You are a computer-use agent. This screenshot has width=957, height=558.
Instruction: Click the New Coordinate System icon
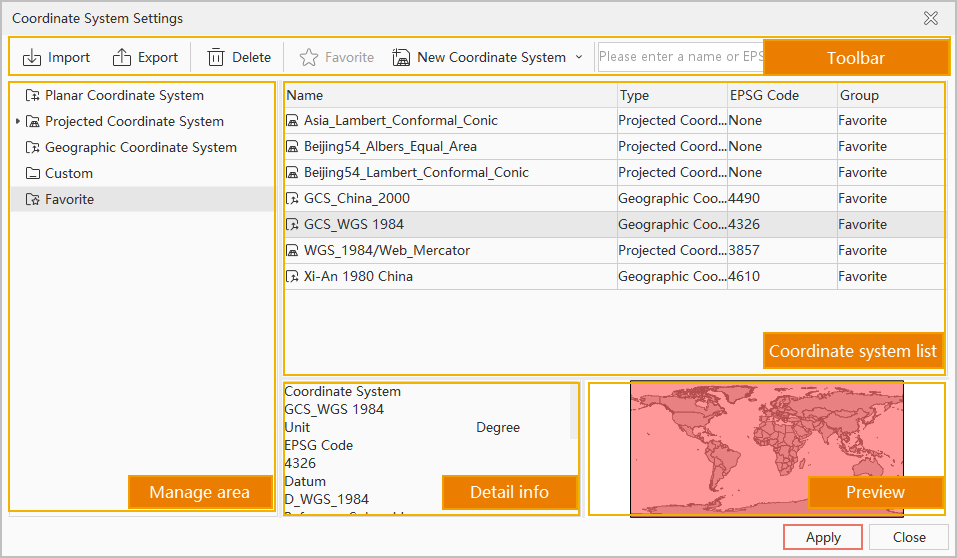click(x=402, y=58)
